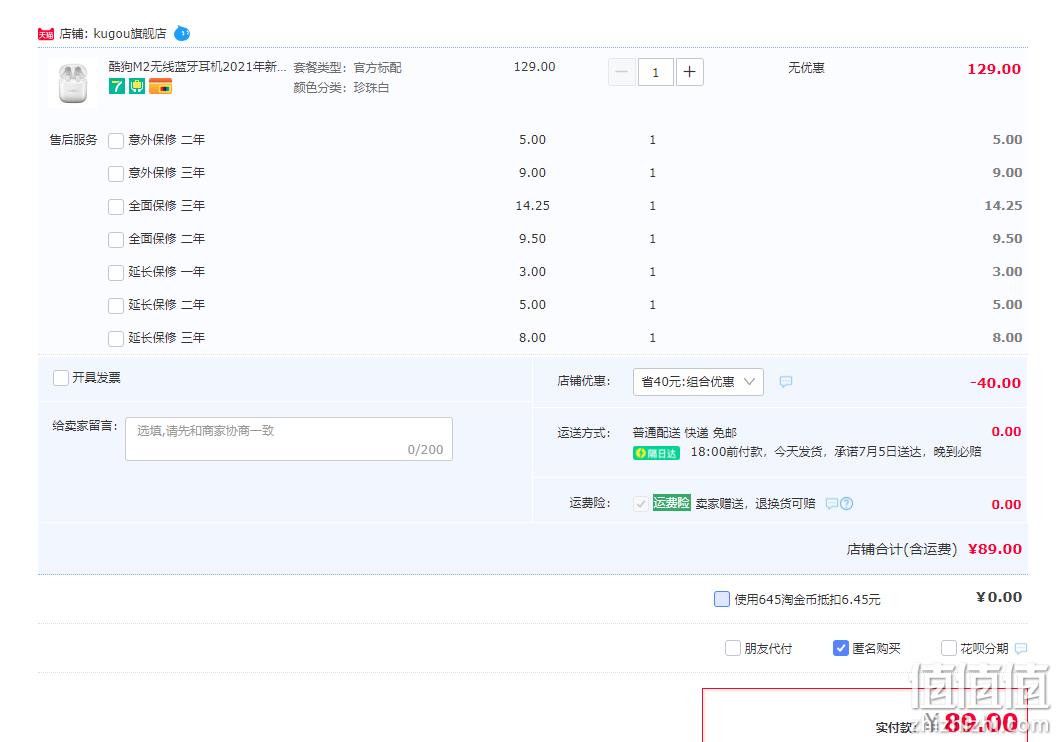Check 意外保修 二年 service option
Viewport: 1059px width, 742px height.
[x=116, y=140]
